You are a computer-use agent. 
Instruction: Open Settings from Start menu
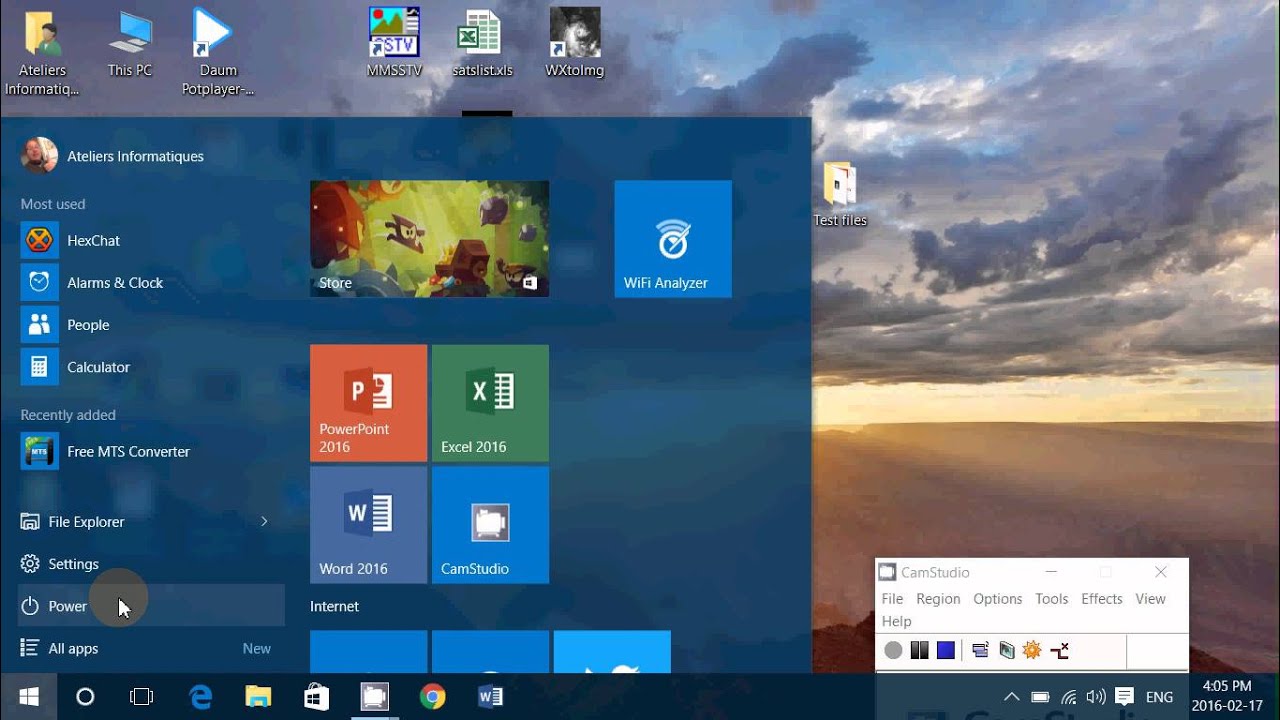coord(152,564)
